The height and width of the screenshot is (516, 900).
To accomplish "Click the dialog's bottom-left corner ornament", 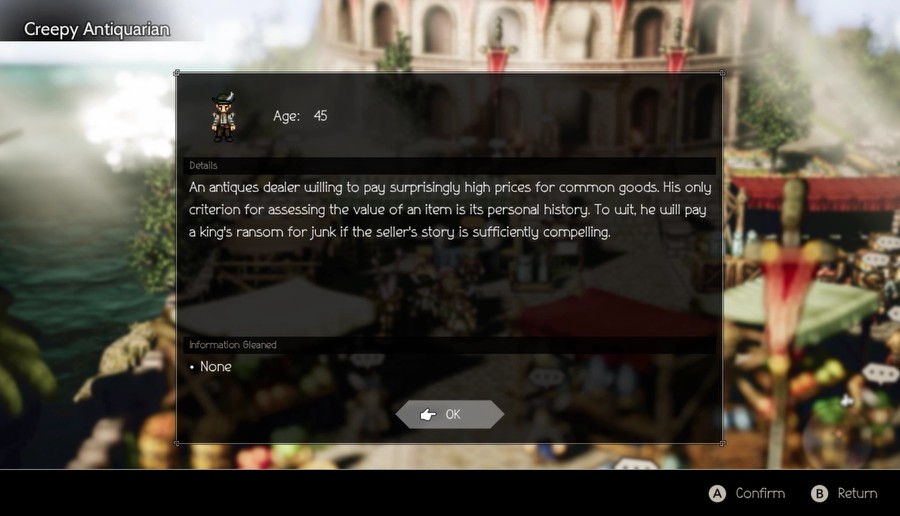I will pyautogui.click(x=177, y=443).
